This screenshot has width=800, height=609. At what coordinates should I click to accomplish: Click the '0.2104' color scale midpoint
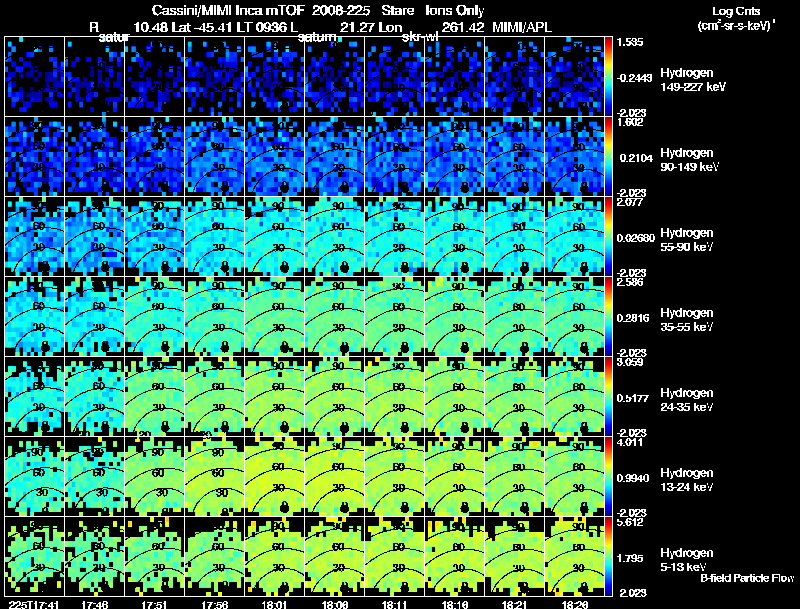pyautogui.click(x=636, y=158)
